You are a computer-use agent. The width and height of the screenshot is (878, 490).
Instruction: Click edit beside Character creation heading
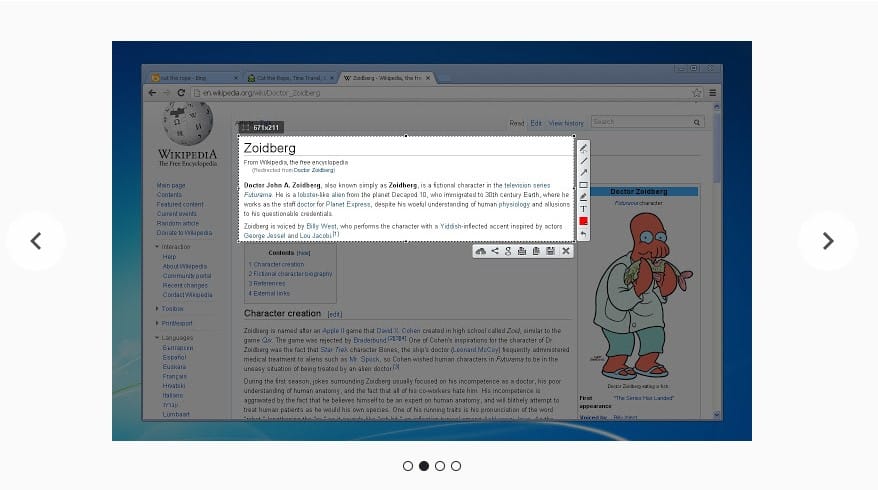click(x=334, y=315)
